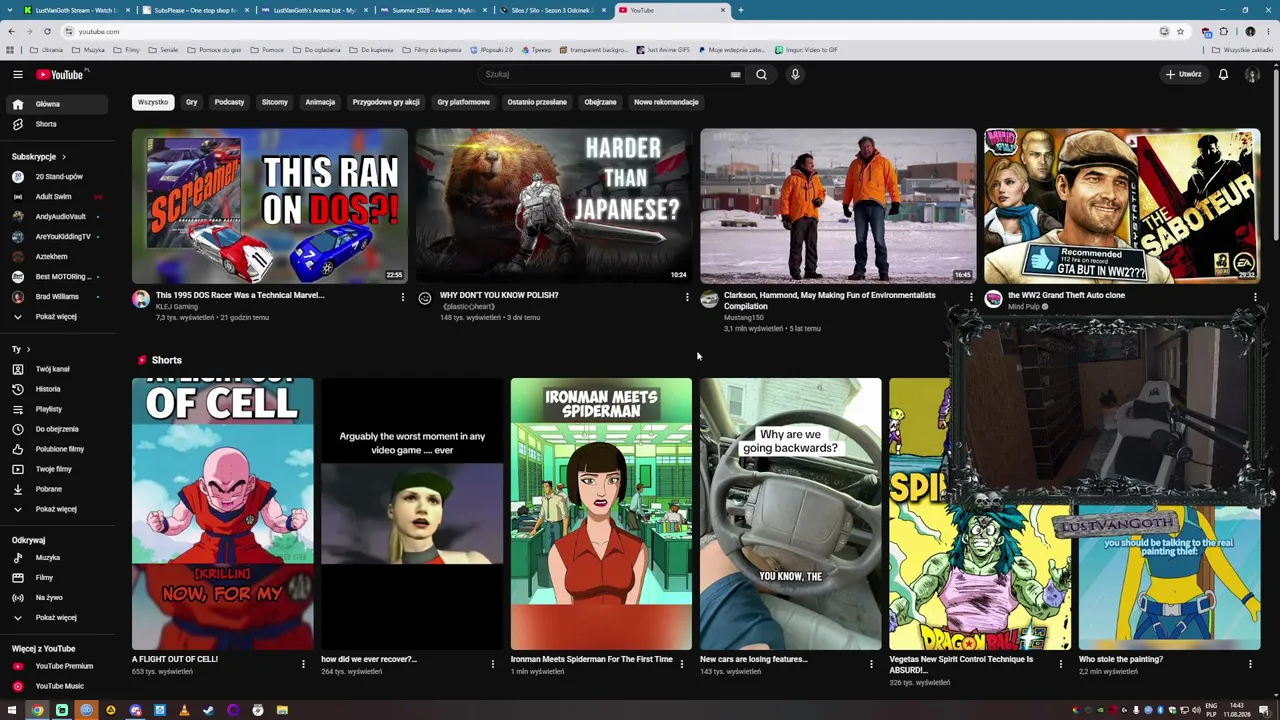Open Pobrane downloads in sidebar
The height and width of the screenshot is (720, 1280).
pyautogui.click(x=56, y=489)
